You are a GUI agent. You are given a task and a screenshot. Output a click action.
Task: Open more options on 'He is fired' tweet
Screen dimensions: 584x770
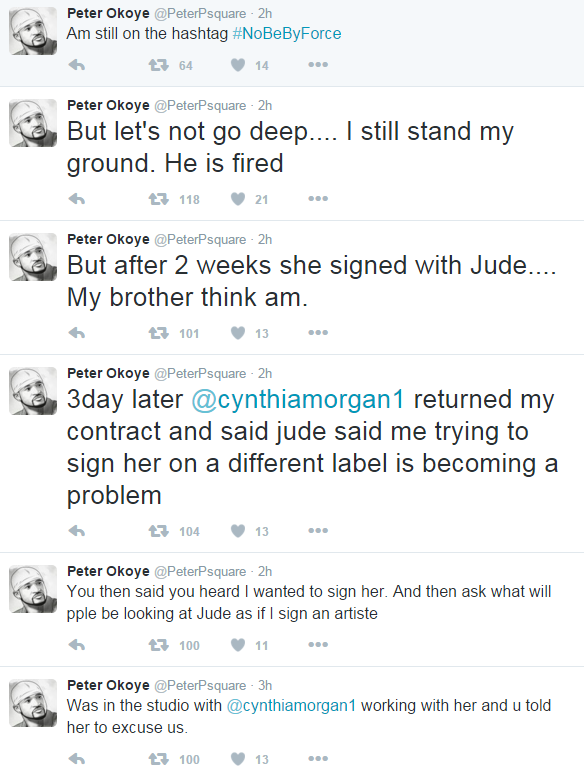(318, 199)
